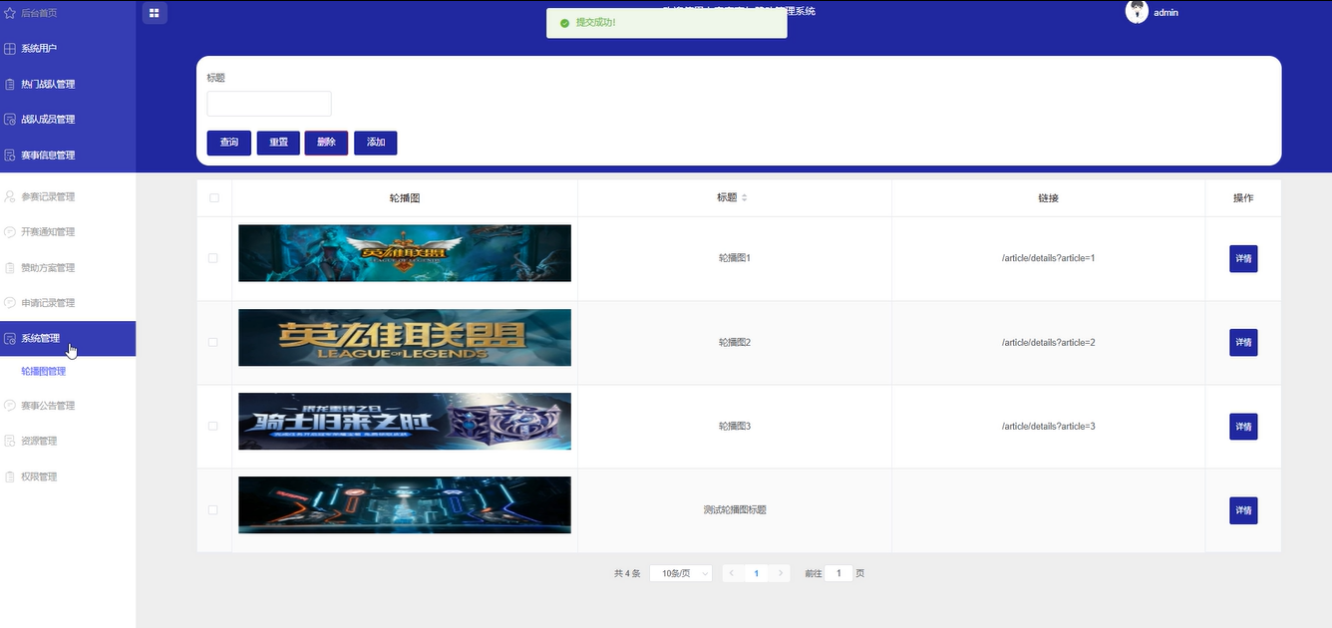This screenshot has height=628, width=1332.
Task: Go to the previous page arrow
Action: (x=732, y=573)
